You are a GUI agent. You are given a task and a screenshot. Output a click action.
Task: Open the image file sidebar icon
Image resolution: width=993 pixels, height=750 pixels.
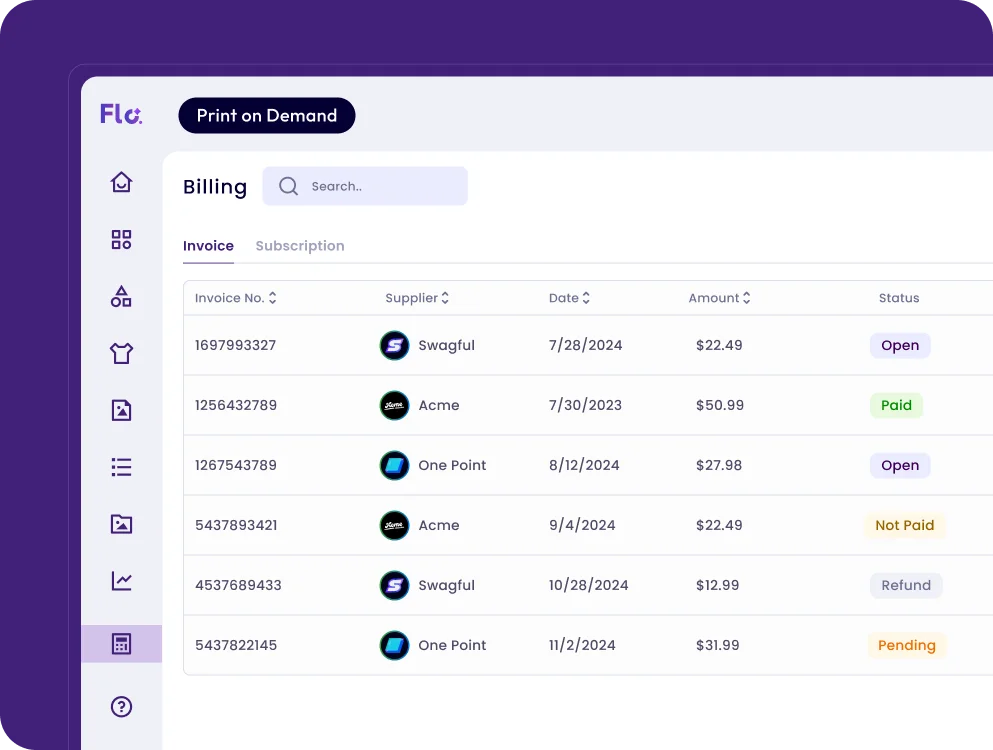tap(121, 410)
